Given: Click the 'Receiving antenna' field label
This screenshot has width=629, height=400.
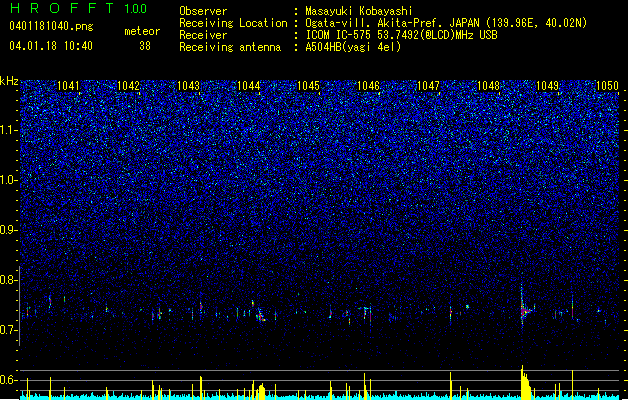Looking at the screenshot, I should 230,47.
